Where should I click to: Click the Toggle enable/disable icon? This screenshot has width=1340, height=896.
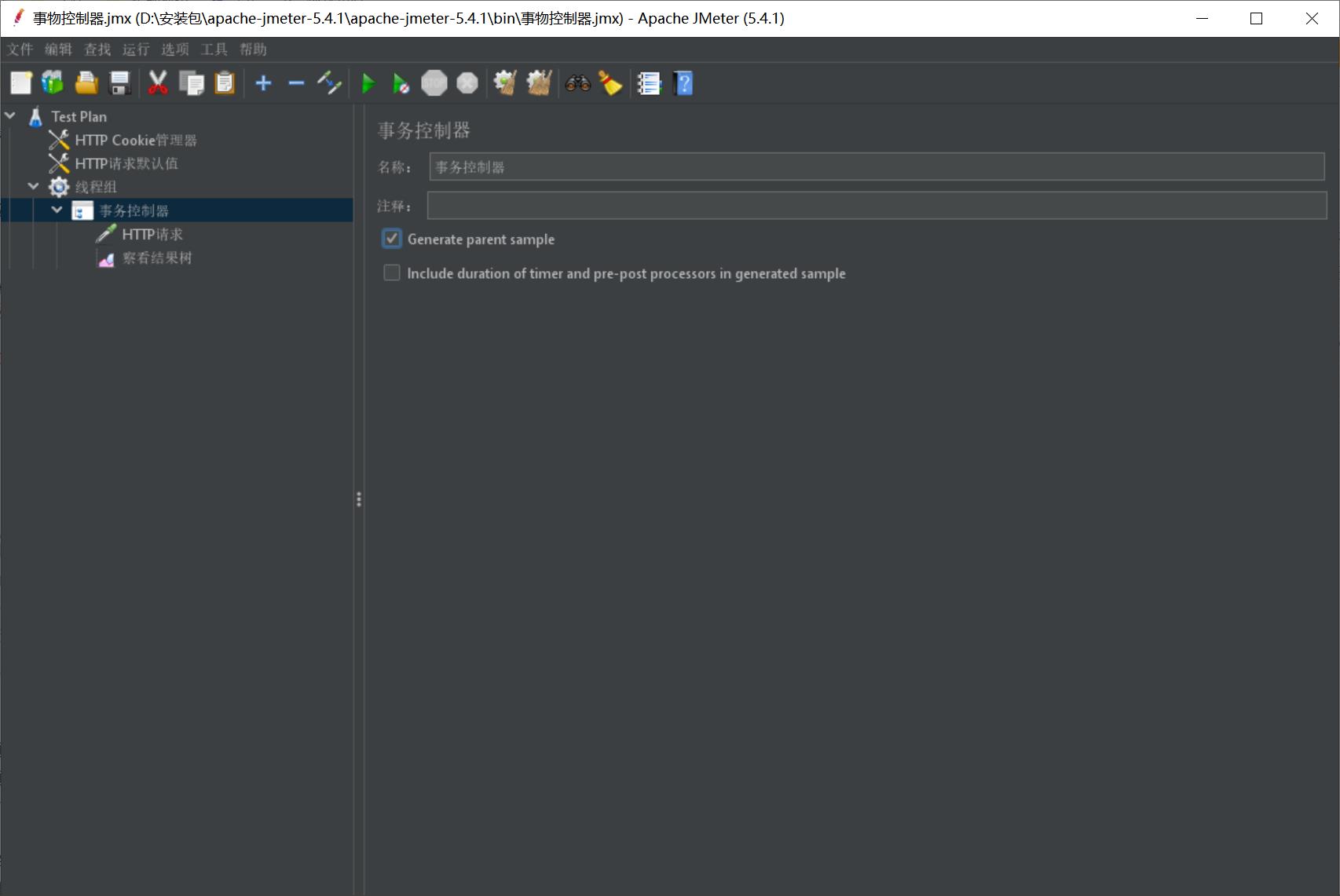pyautogui.click(x=329, y=83)
